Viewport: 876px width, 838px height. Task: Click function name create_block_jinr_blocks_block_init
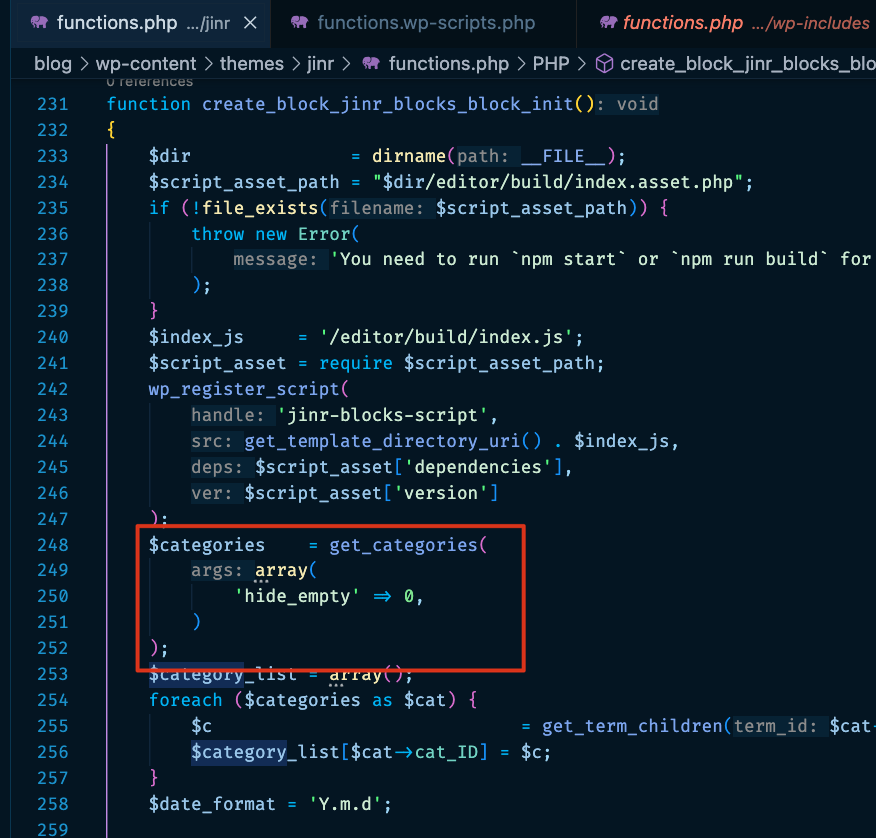pyautogui.click(x=388, y=104)
